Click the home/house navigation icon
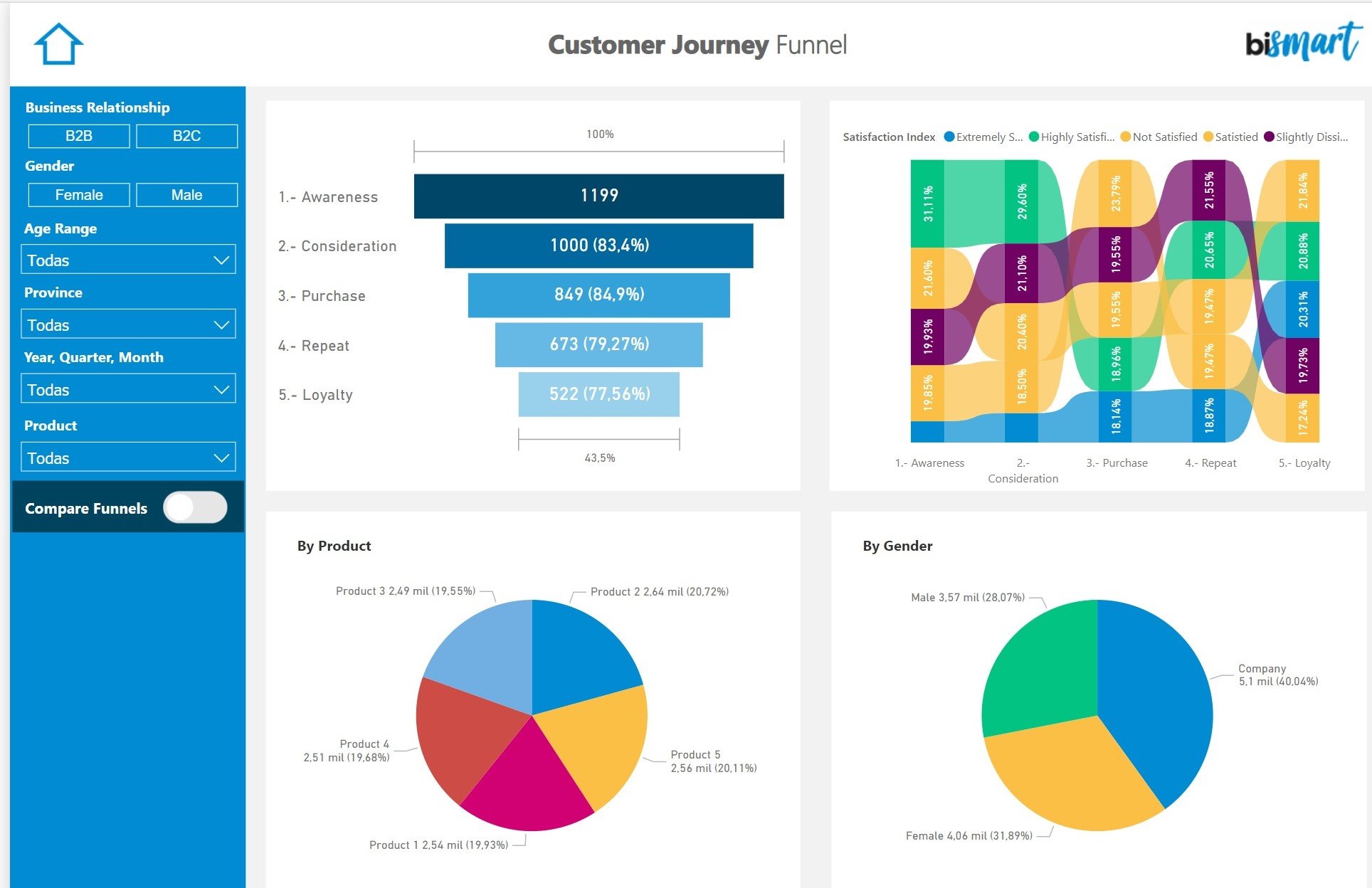This screenshot has width=1372, height=888. pos(57,44)
